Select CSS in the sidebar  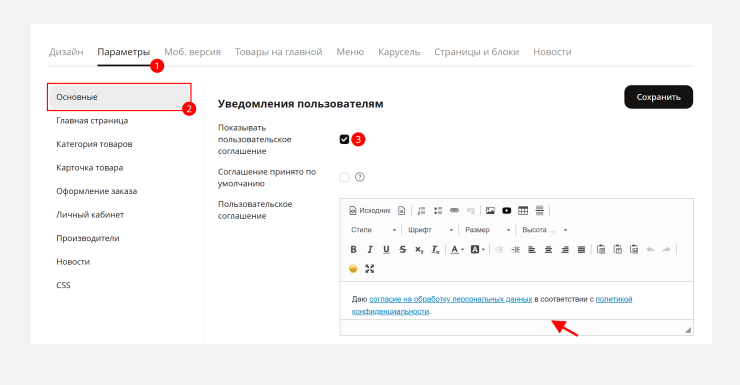[63, 285]
